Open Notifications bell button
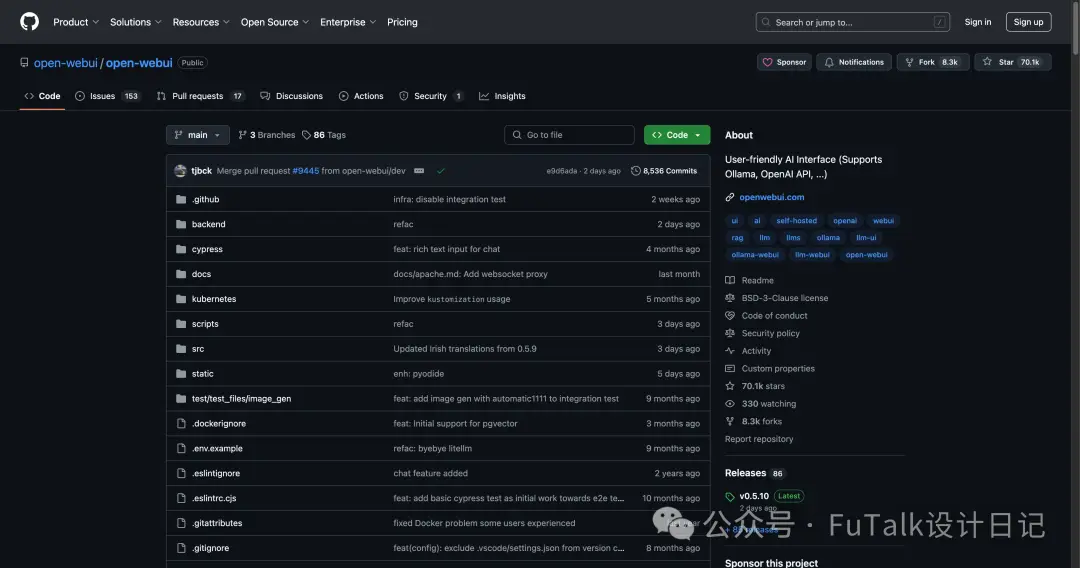Viewport: 1080px width, 568px height. click(854, 62)
